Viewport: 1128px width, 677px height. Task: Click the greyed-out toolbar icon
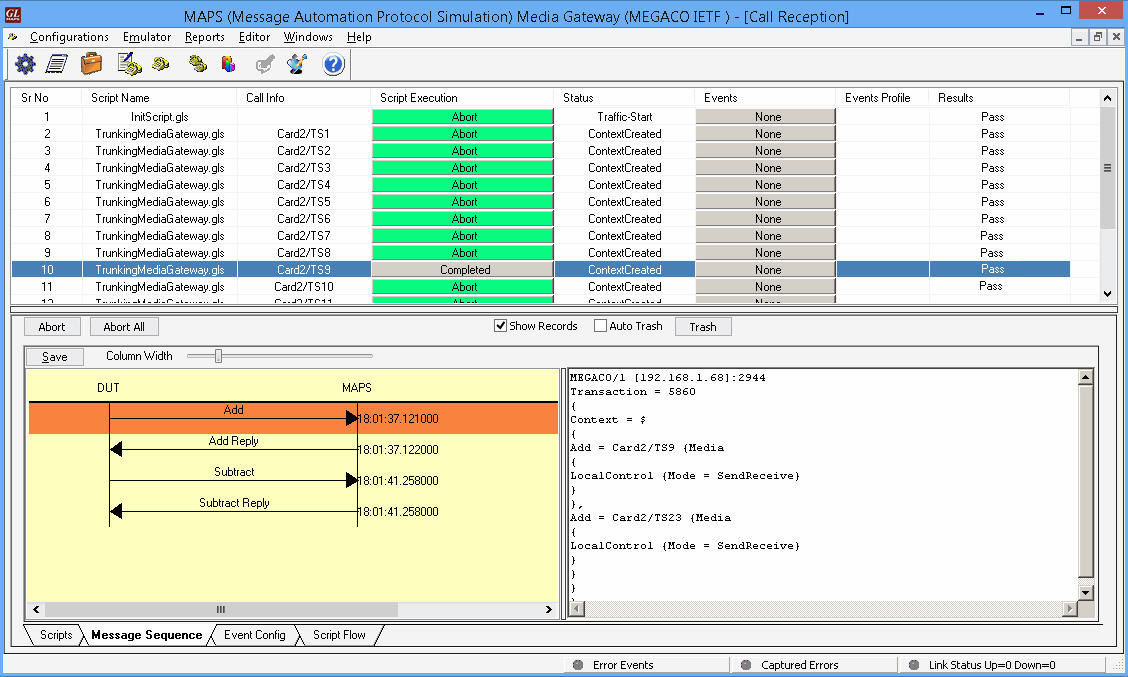pos(265,64)
